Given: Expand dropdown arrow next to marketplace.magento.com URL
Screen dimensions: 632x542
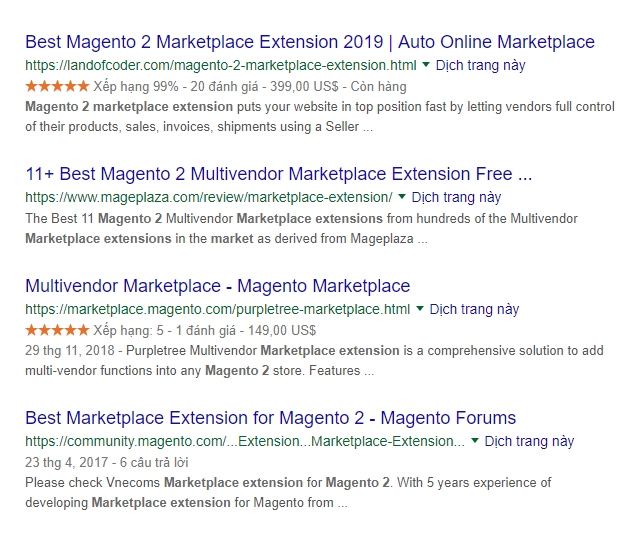Looking at the screenshot, I should point(420,309).
